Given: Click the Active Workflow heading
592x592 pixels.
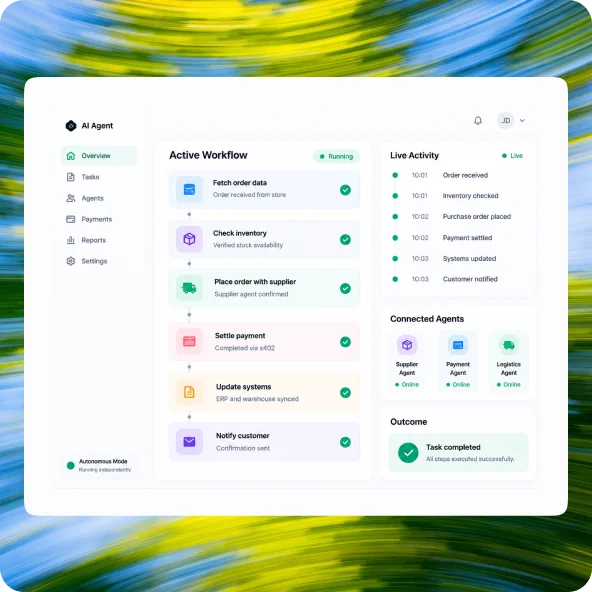Looking at the screenshot, I should coord(208,155).
